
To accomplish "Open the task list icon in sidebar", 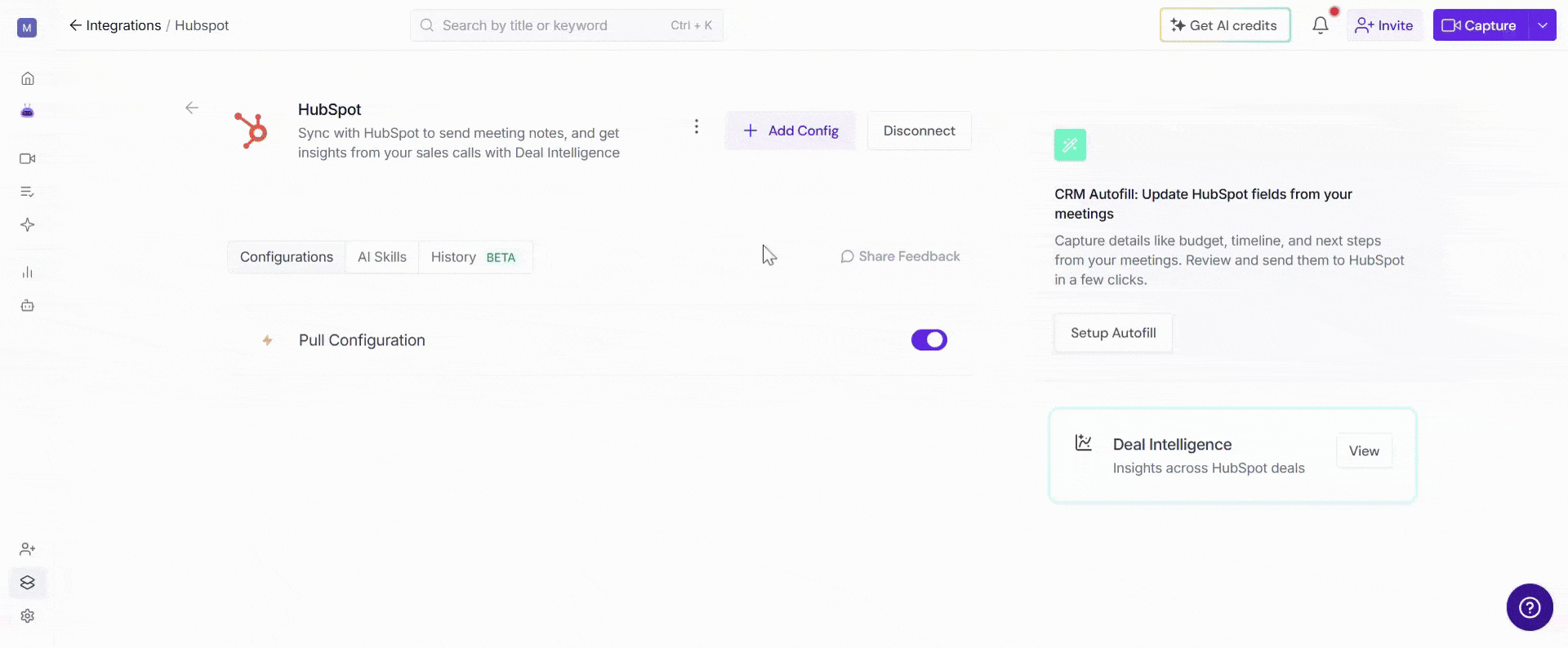I will [27, 192].
